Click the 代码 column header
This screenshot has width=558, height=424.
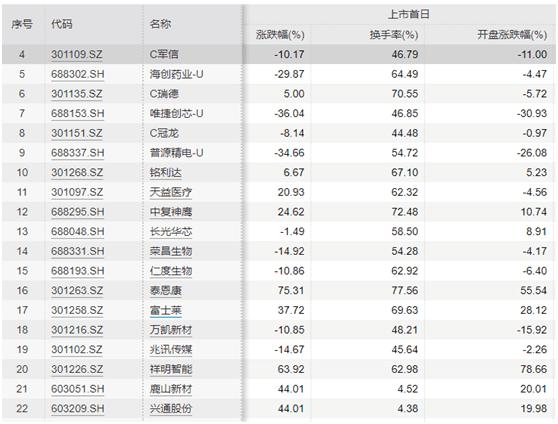[x=62, y=24]
